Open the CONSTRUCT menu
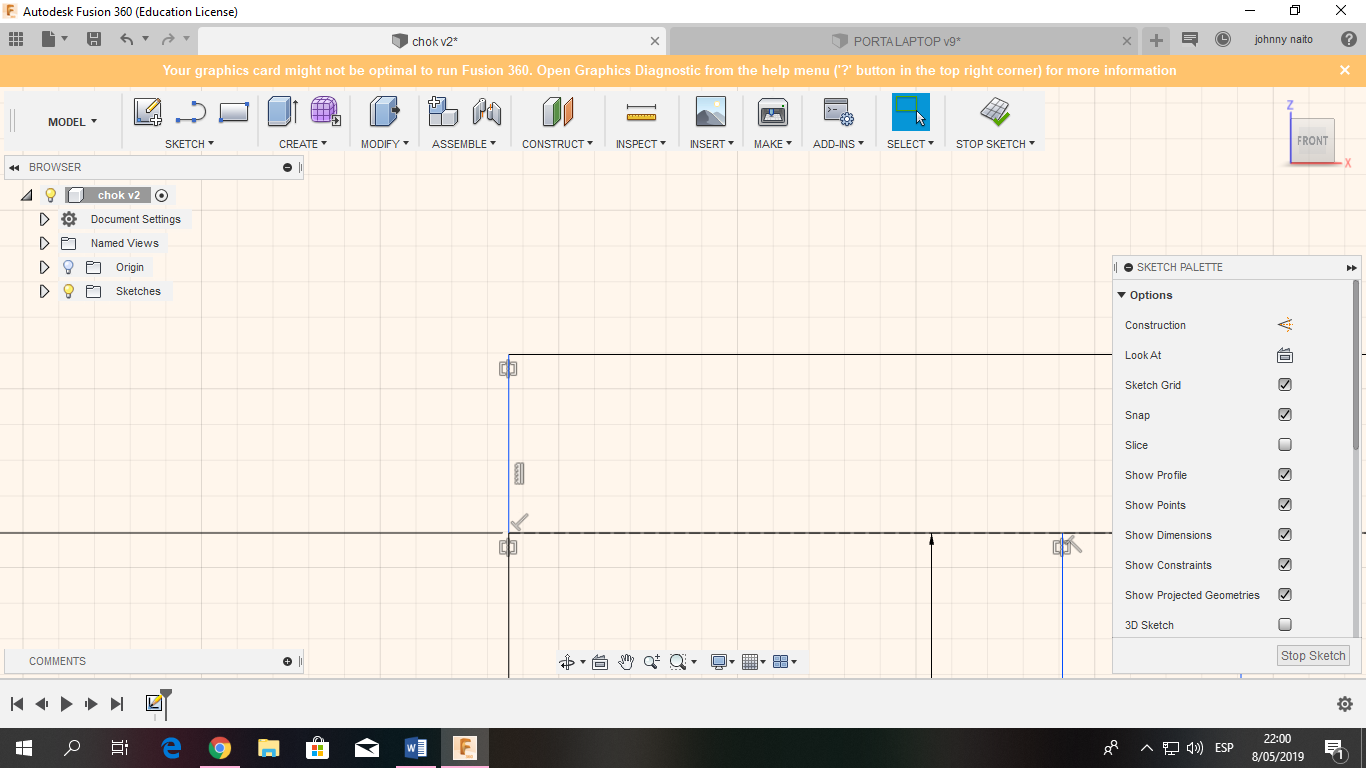Viewport: 1366px width, 768px height. coord(557,144)
